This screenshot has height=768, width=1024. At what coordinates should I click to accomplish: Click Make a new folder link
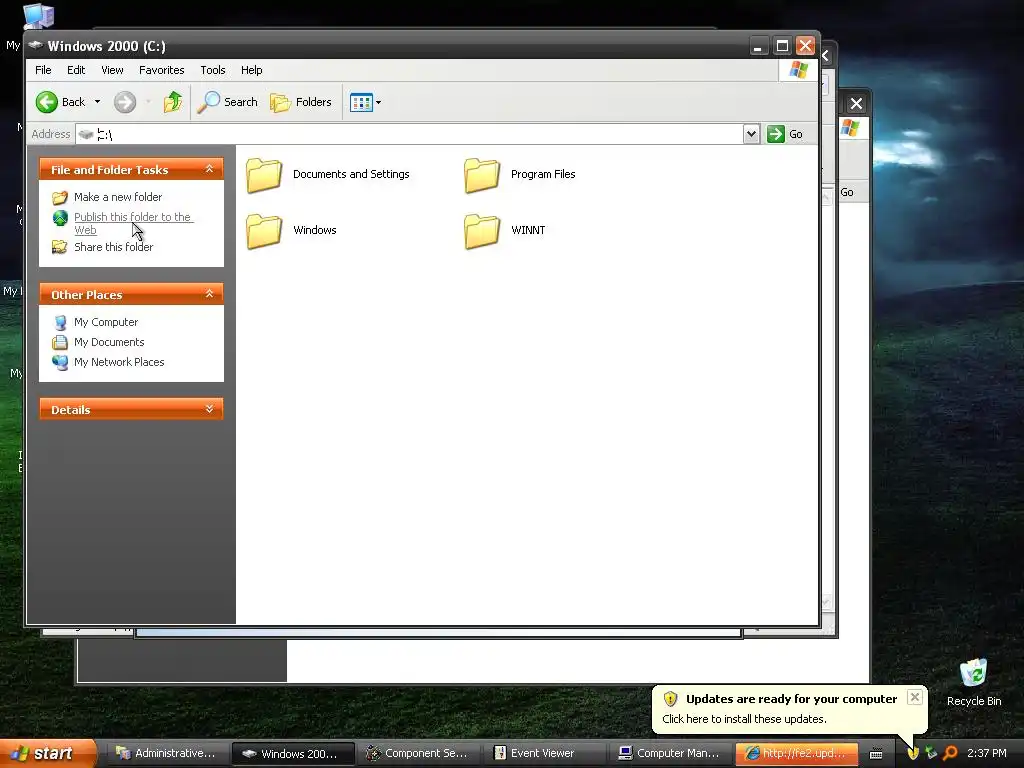click(118, 197)
